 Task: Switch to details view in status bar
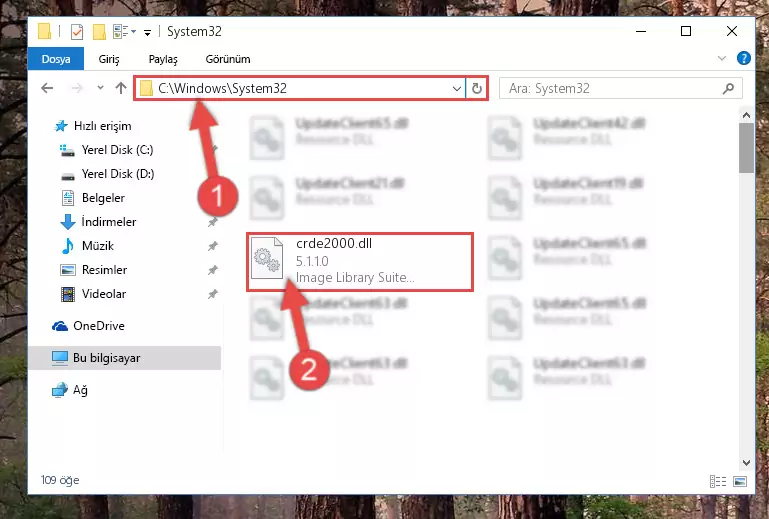(718, 481)
